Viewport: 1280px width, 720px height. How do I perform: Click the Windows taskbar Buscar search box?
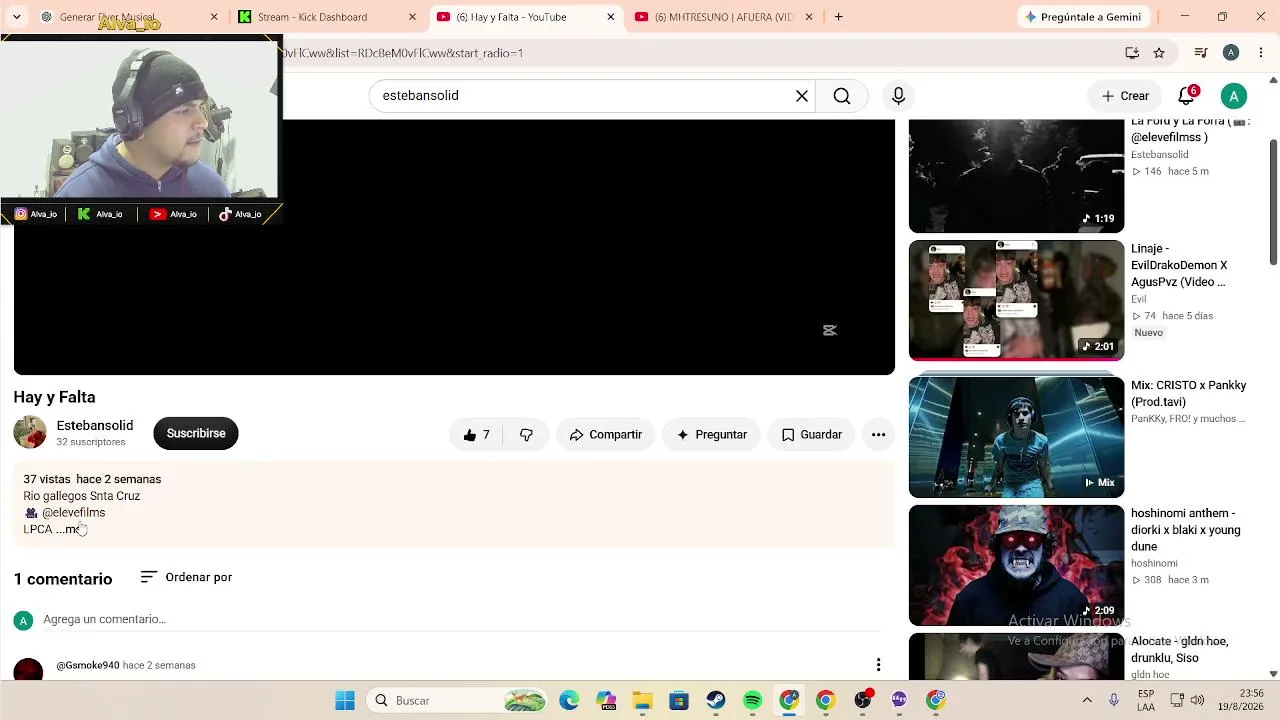(x=456, y=701)
